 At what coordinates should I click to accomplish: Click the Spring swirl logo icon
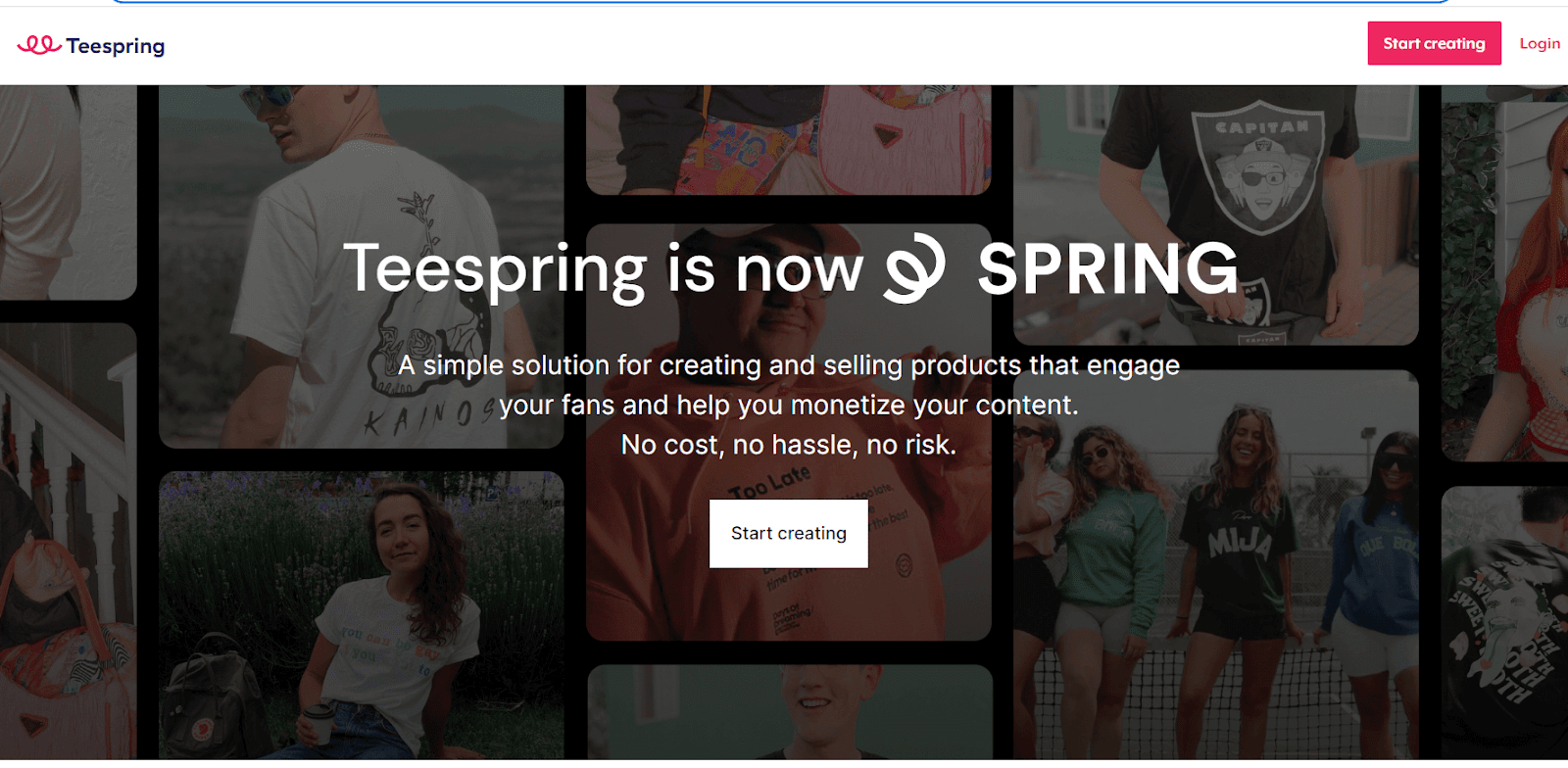point(914,267)
